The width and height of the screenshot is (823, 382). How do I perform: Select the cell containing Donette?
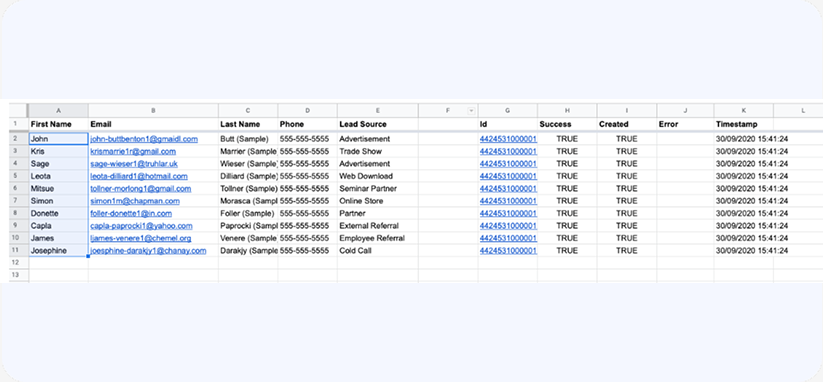pyautogui.click(x=58, y=214)
